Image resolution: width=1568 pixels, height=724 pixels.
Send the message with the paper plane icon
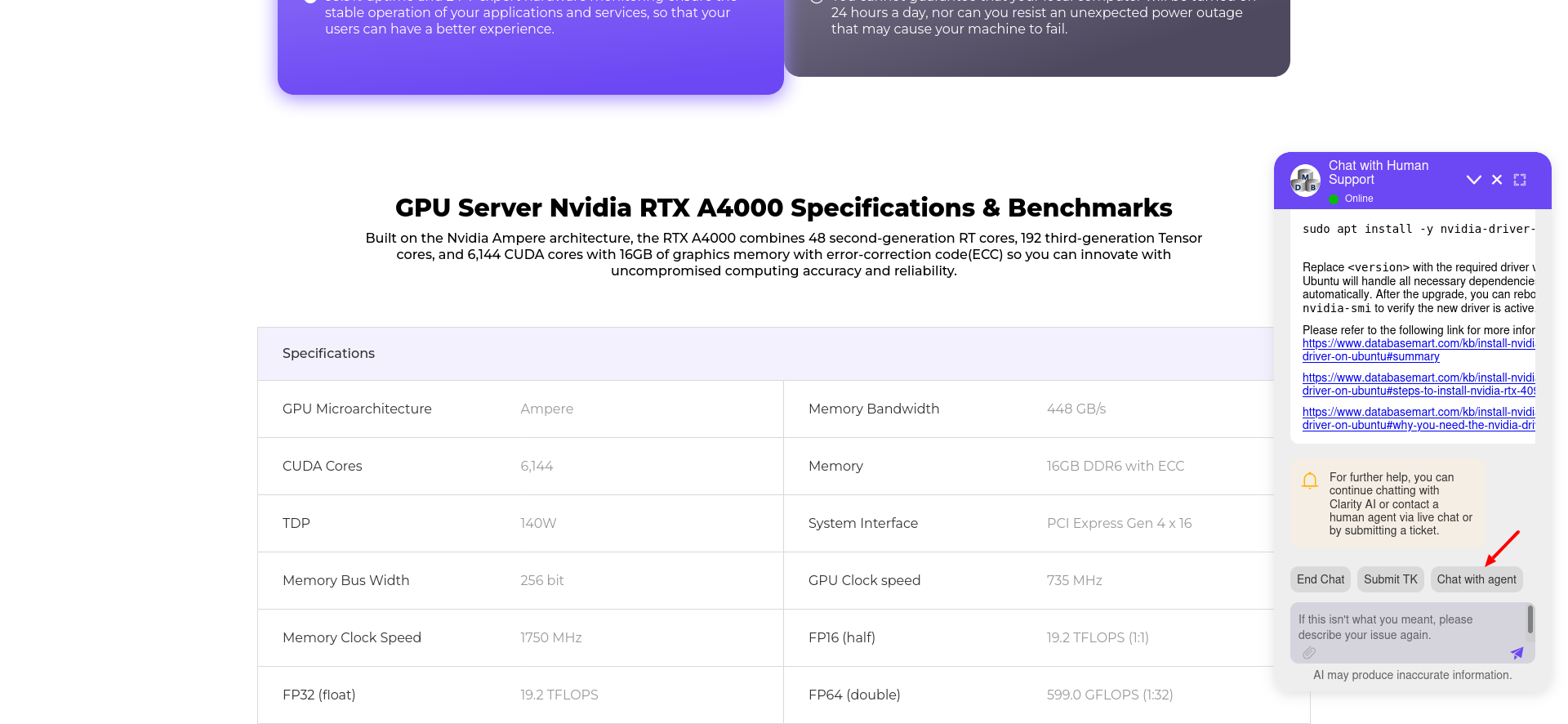[1517, 653]
